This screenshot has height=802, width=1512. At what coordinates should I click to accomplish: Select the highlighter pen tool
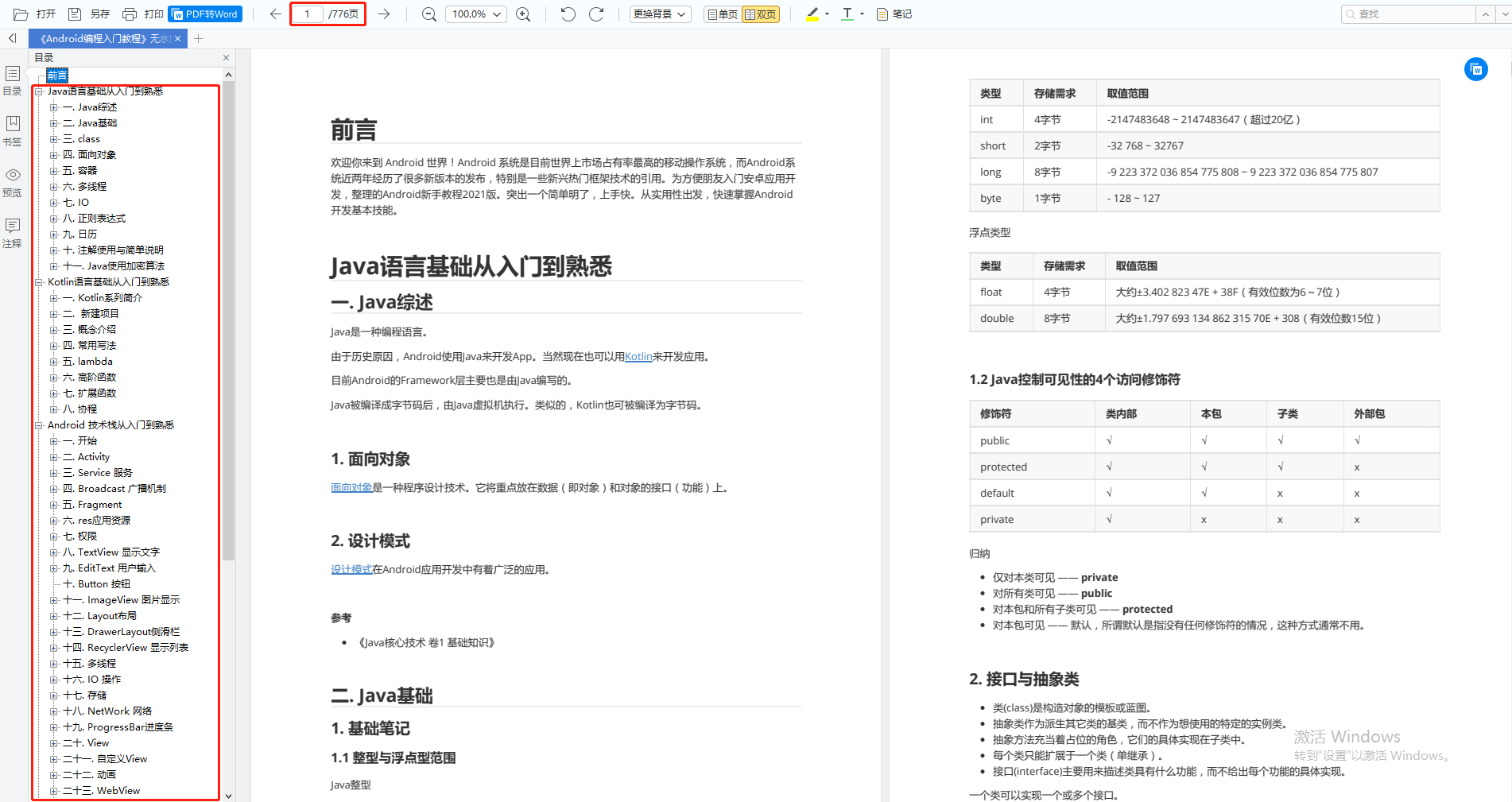812,14
